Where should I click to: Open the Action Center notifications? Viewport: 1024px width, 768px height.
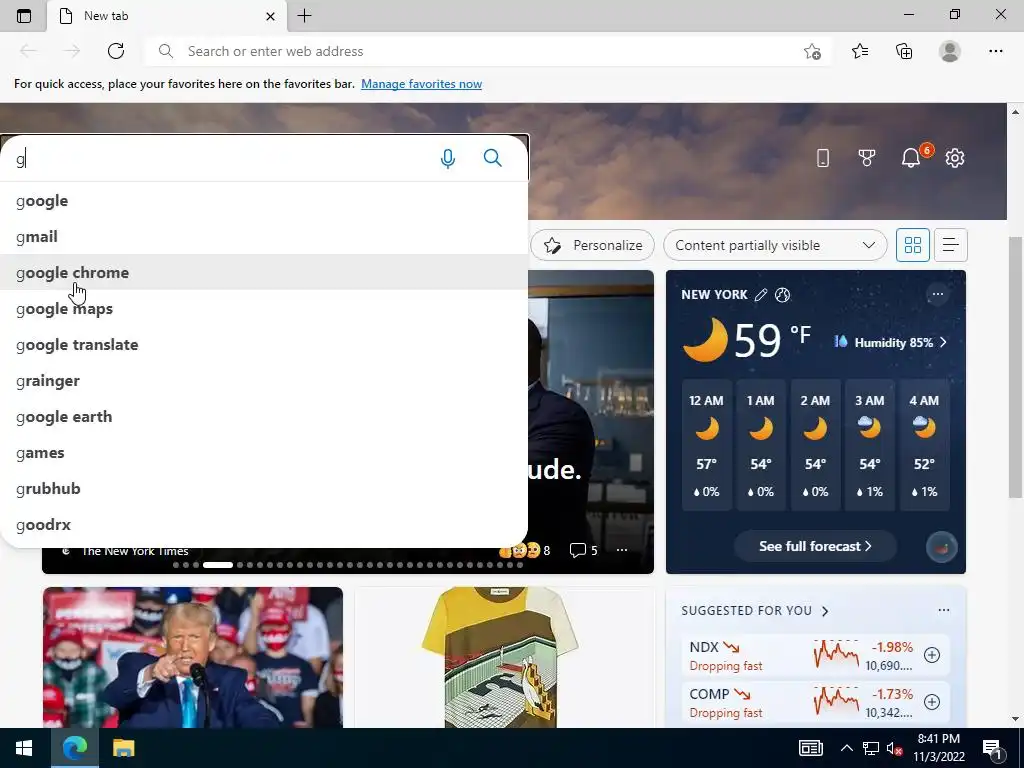992,748
